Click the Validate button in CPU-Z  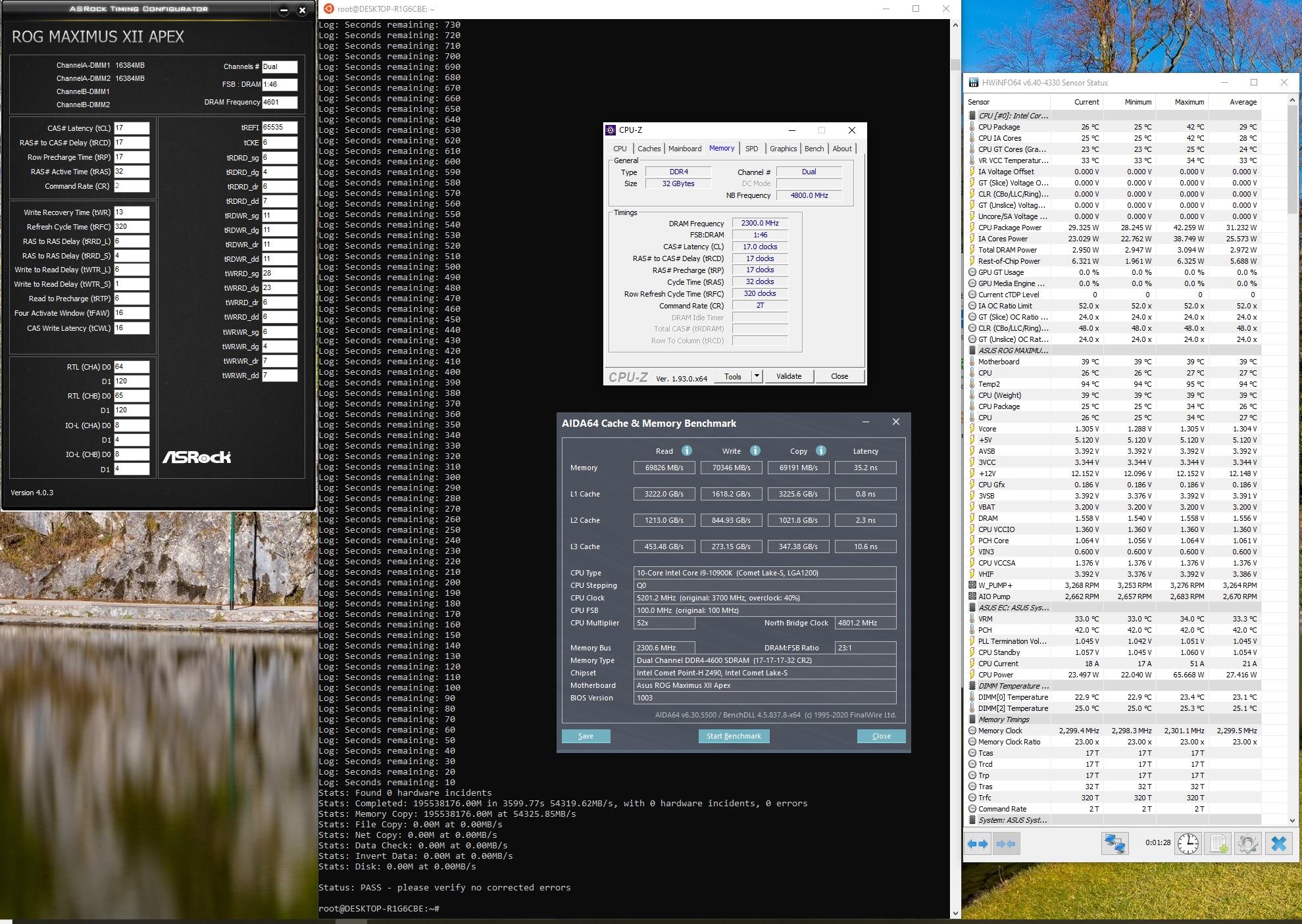tap(788, 376)
